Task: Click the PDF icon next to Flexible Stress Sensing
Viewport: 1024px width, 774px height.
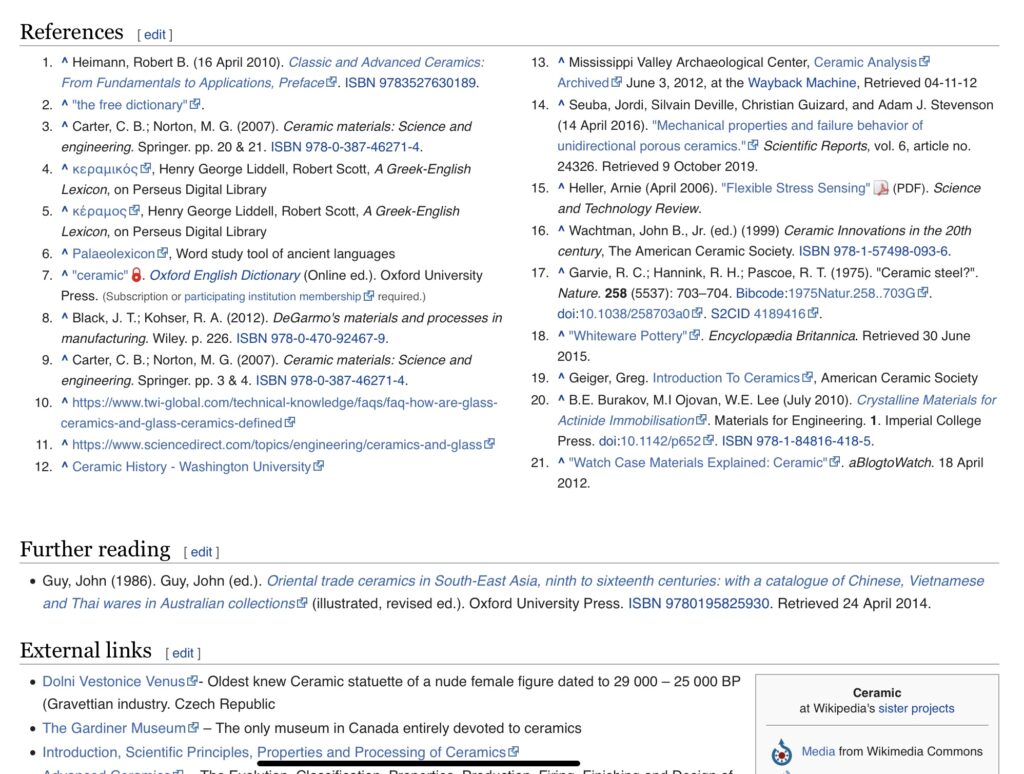Action: tap(881, 188)
